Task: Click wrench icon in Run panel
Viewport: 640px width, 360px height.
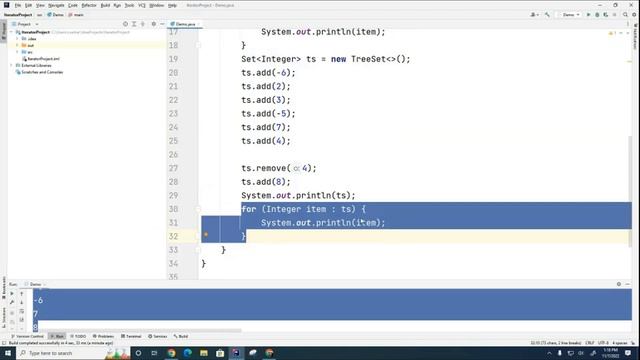Action: (x=12, y=302)
